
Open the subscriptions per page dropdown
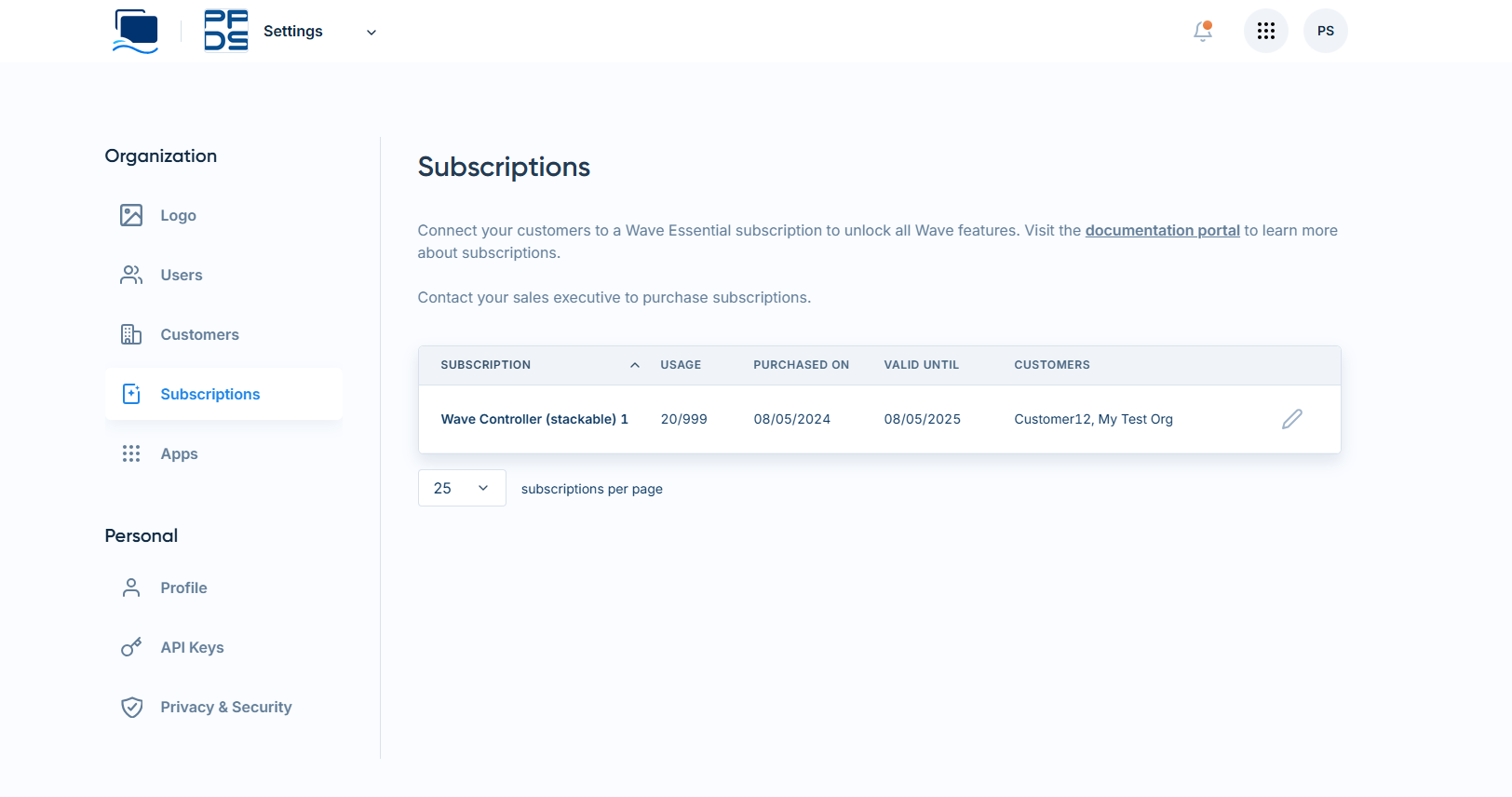pyautogui.click(x=462, y=488)
